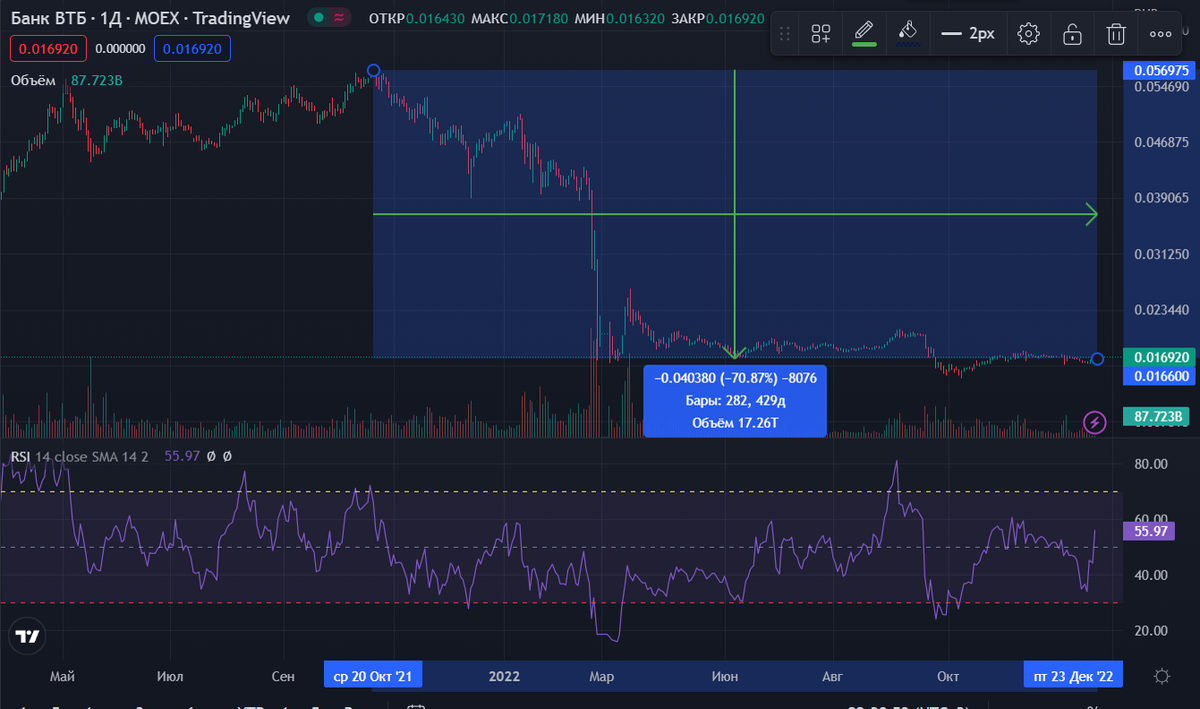Grab the floating toolbar drag handle
1200x709 pixels.
tap(784, 33)
